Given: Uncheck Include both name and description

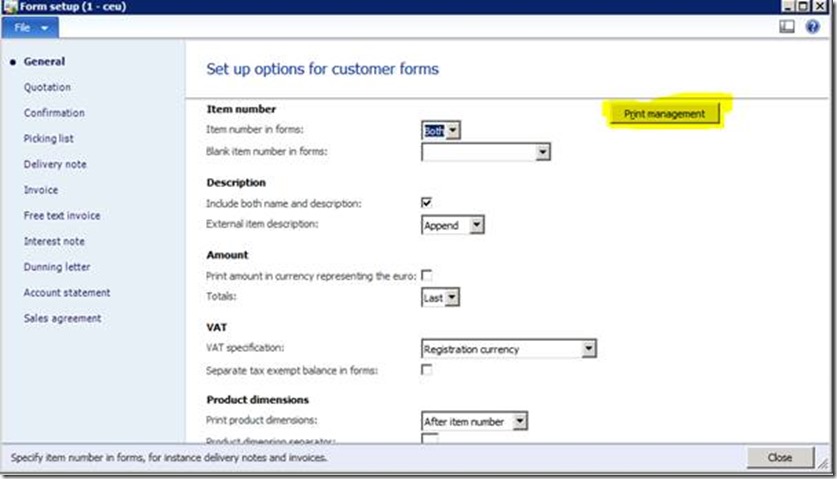Looking at the screenshot, I should tap(427, 203).
